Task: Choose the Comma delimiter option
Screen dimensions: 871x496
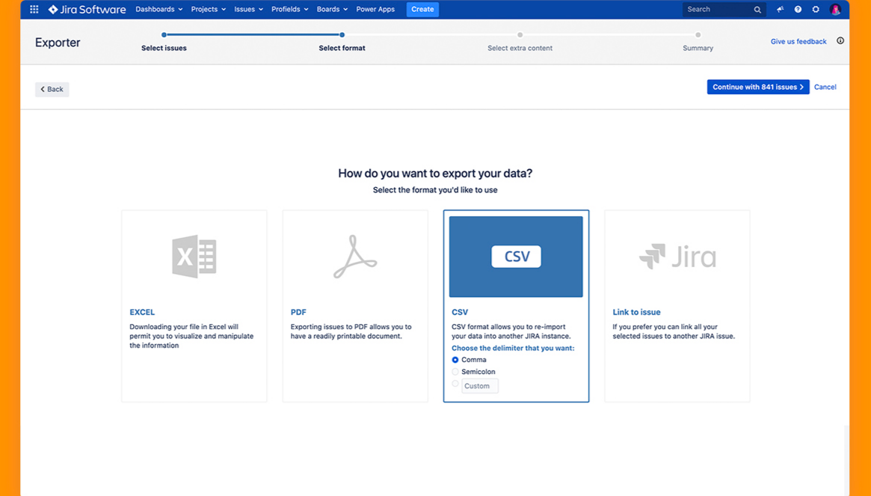Action: 455,360
